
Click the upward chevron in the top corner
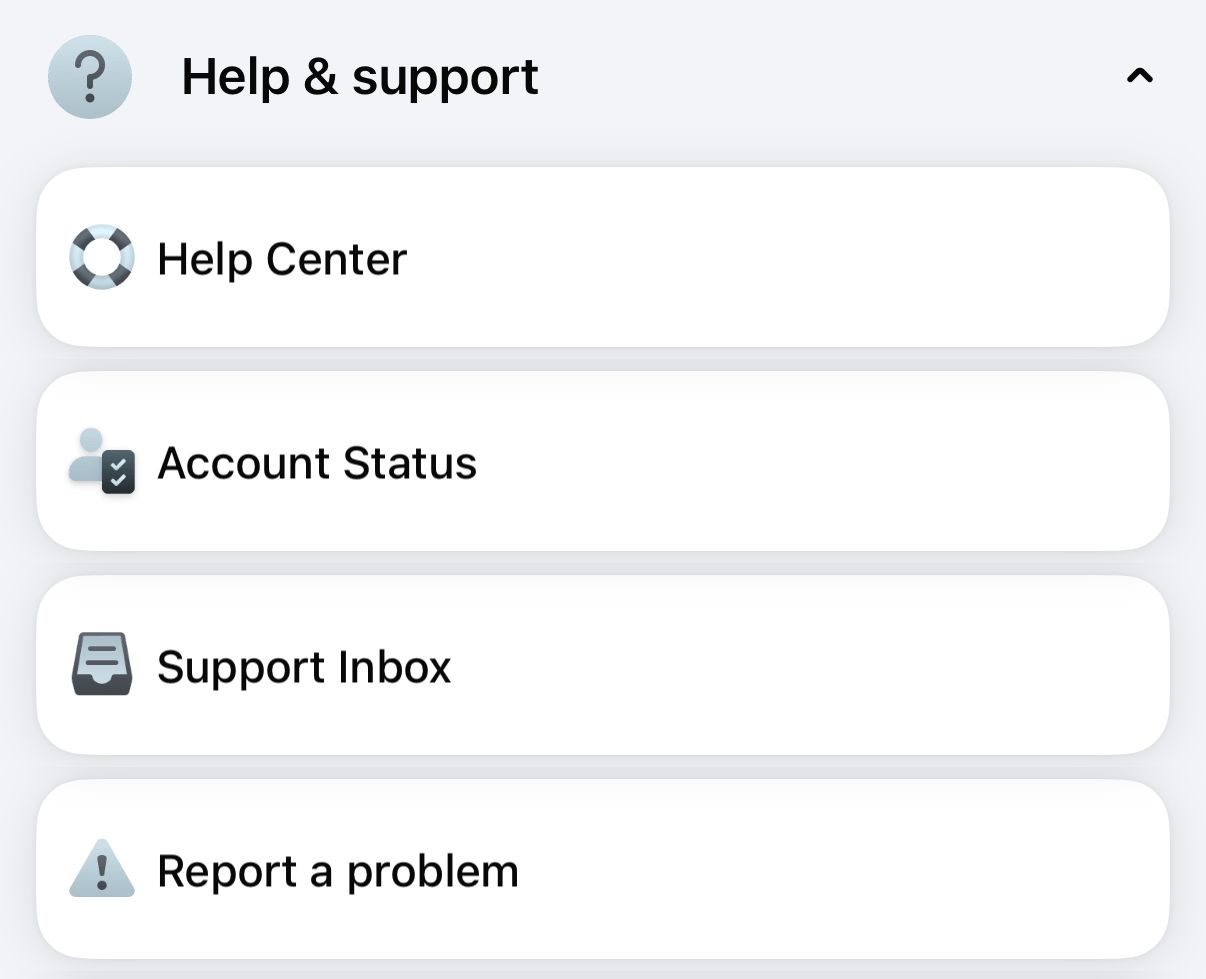pos(1139,77)
